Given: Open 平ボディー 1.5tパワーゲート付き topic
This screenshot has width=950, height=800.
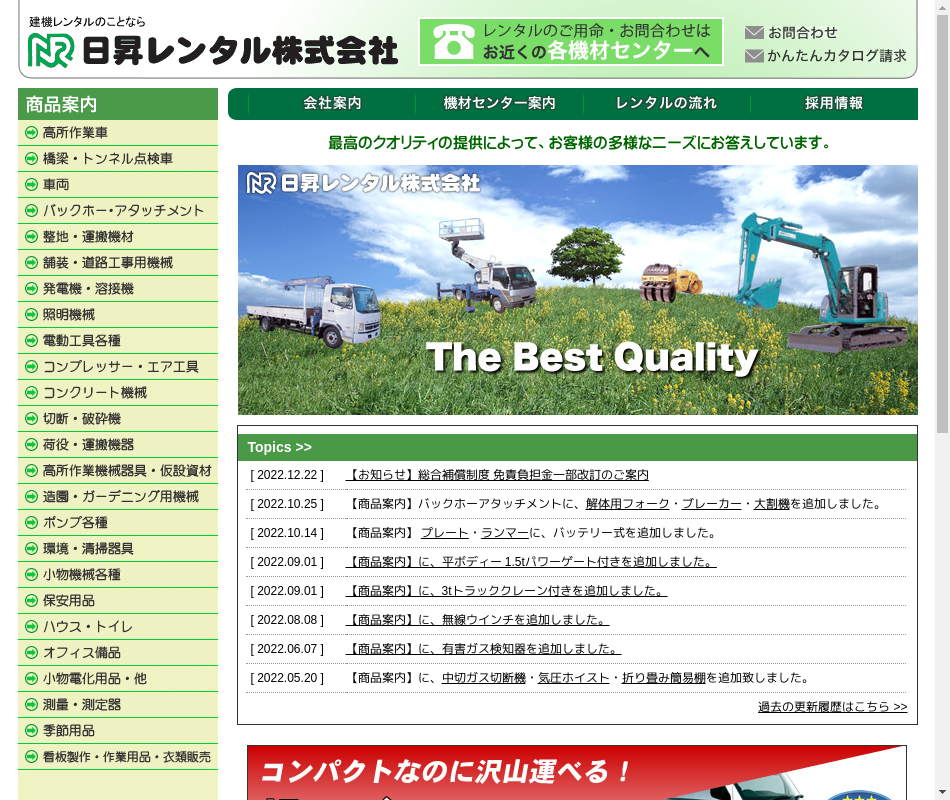Looking at the screenshot, I should coord(531,562).
